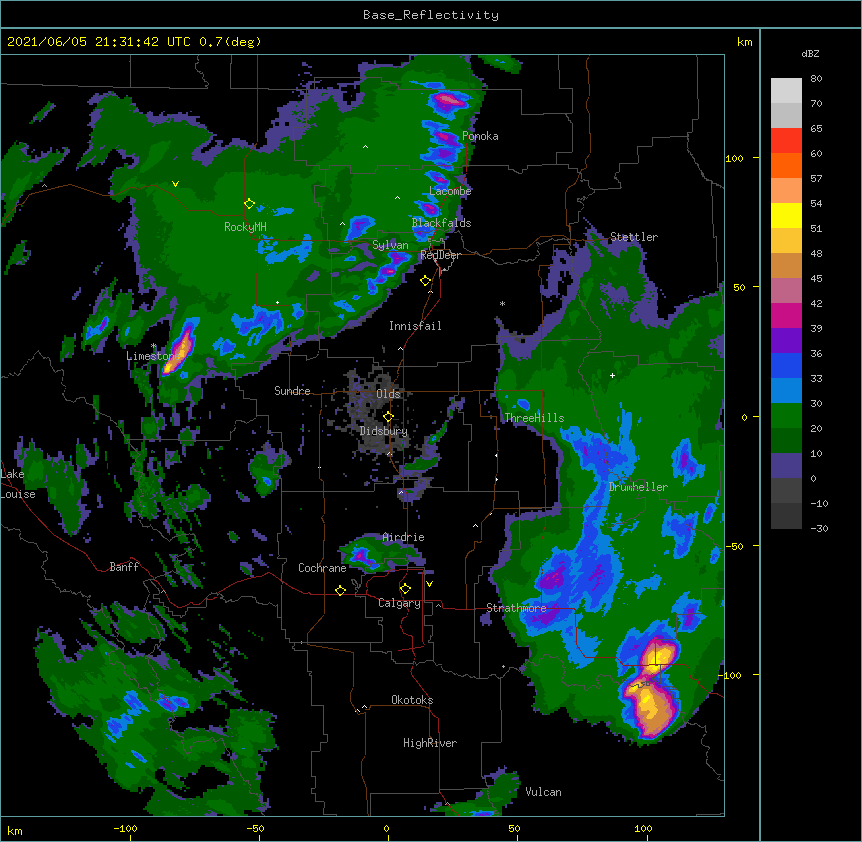The image size is (862, 842).
Task: Click the Lacombe city label
Action: (x=450, y=191)
